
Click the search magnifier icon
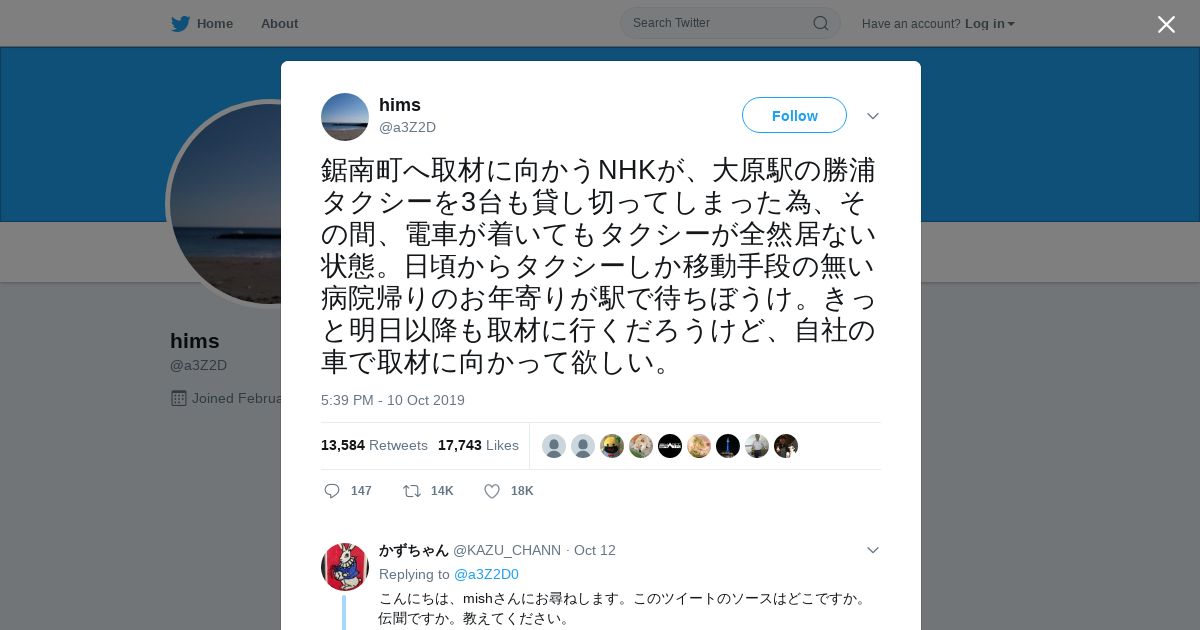(x=820, y=23)
